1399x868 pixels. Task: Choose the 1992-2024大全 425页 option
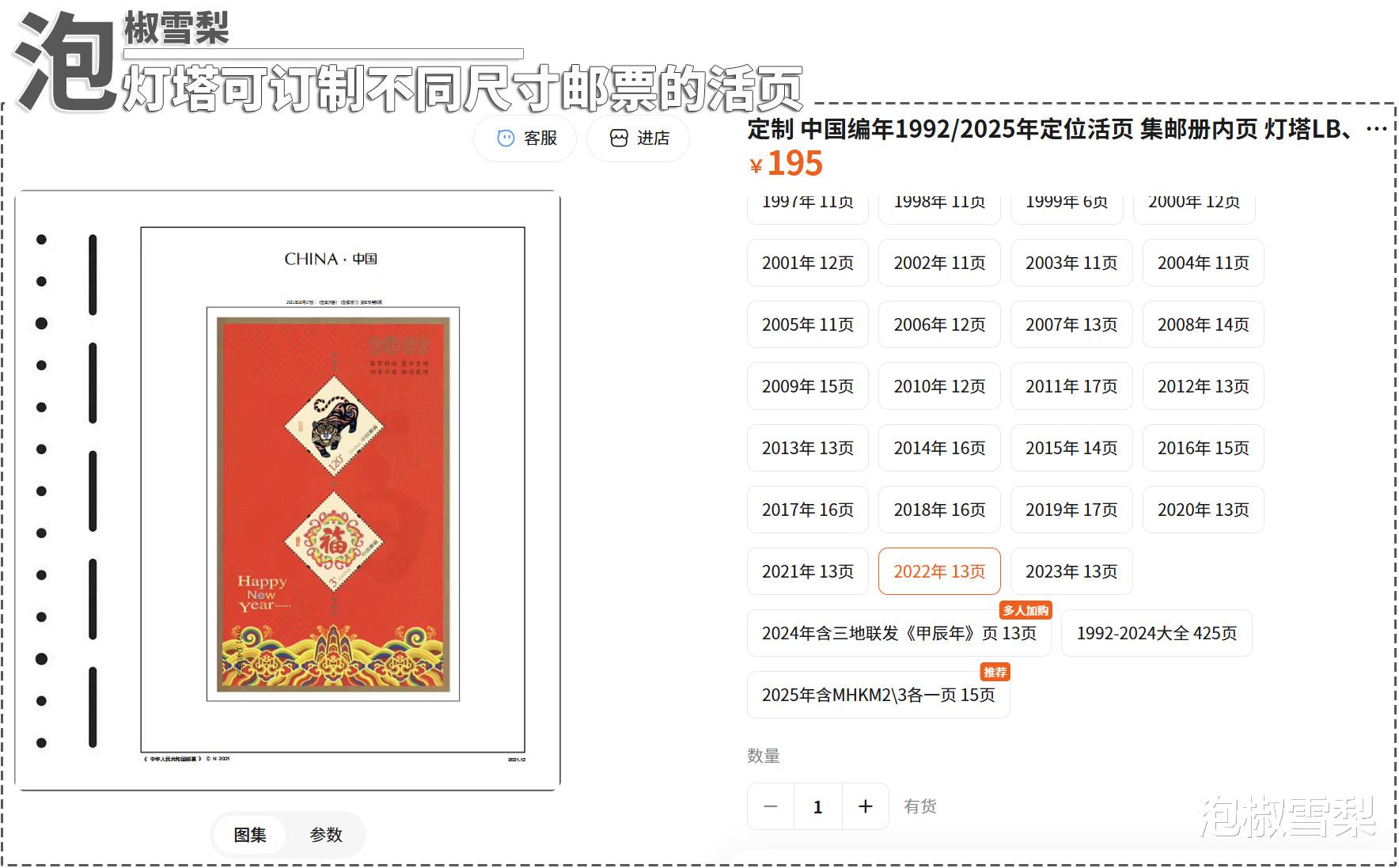click(1157, 633)
